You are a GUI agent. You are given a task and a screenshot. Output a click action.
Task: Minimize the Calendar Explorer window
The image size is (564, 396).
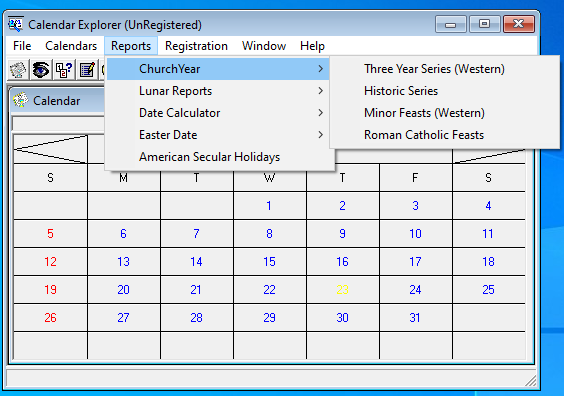coord(451,24)
